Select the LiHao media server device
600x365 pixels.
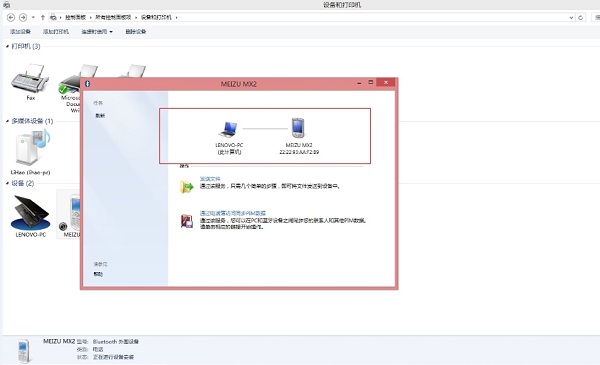click(32, 148)
